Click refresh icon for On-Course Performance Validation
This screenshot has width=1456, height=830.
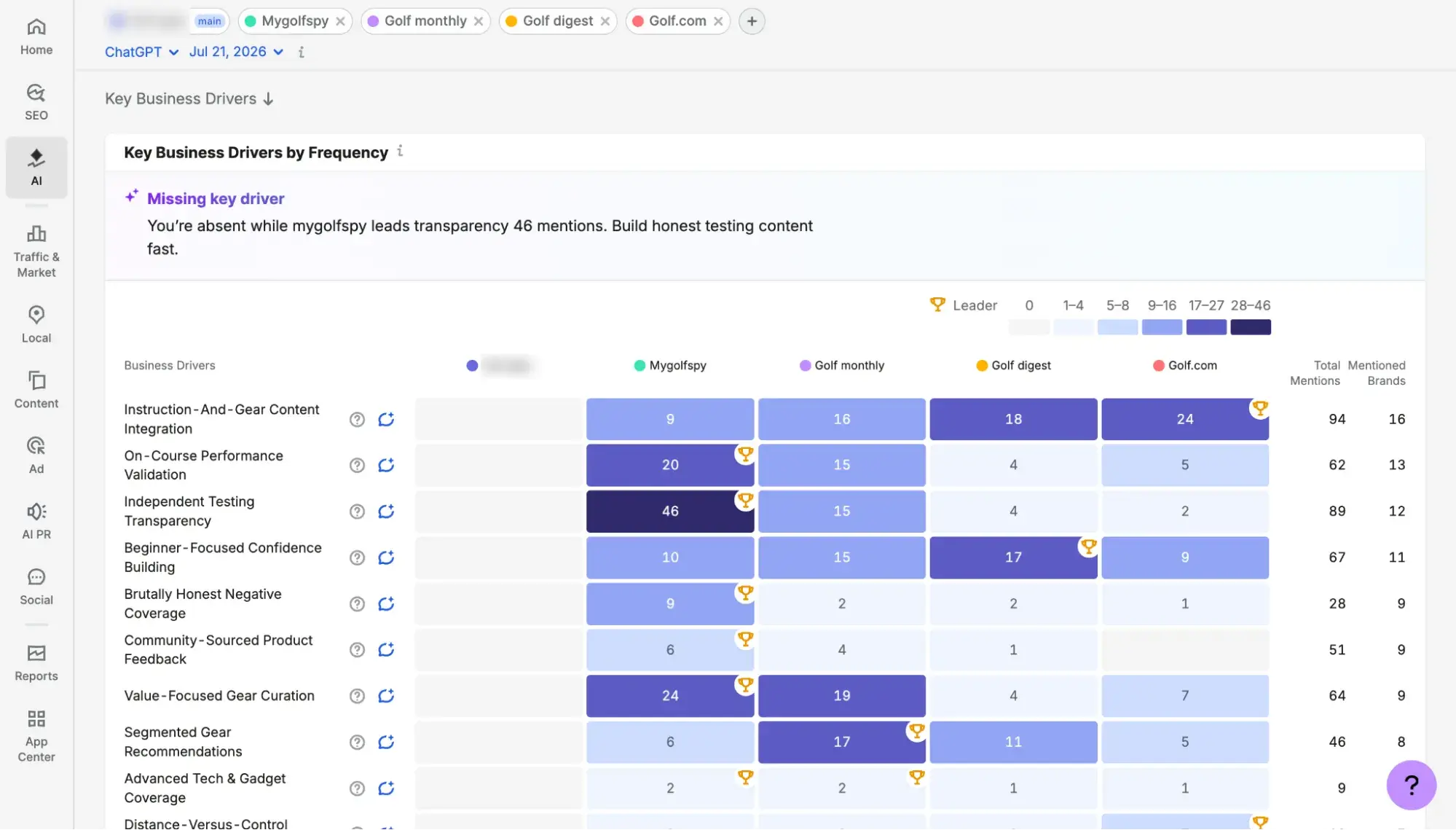(386, 465)
